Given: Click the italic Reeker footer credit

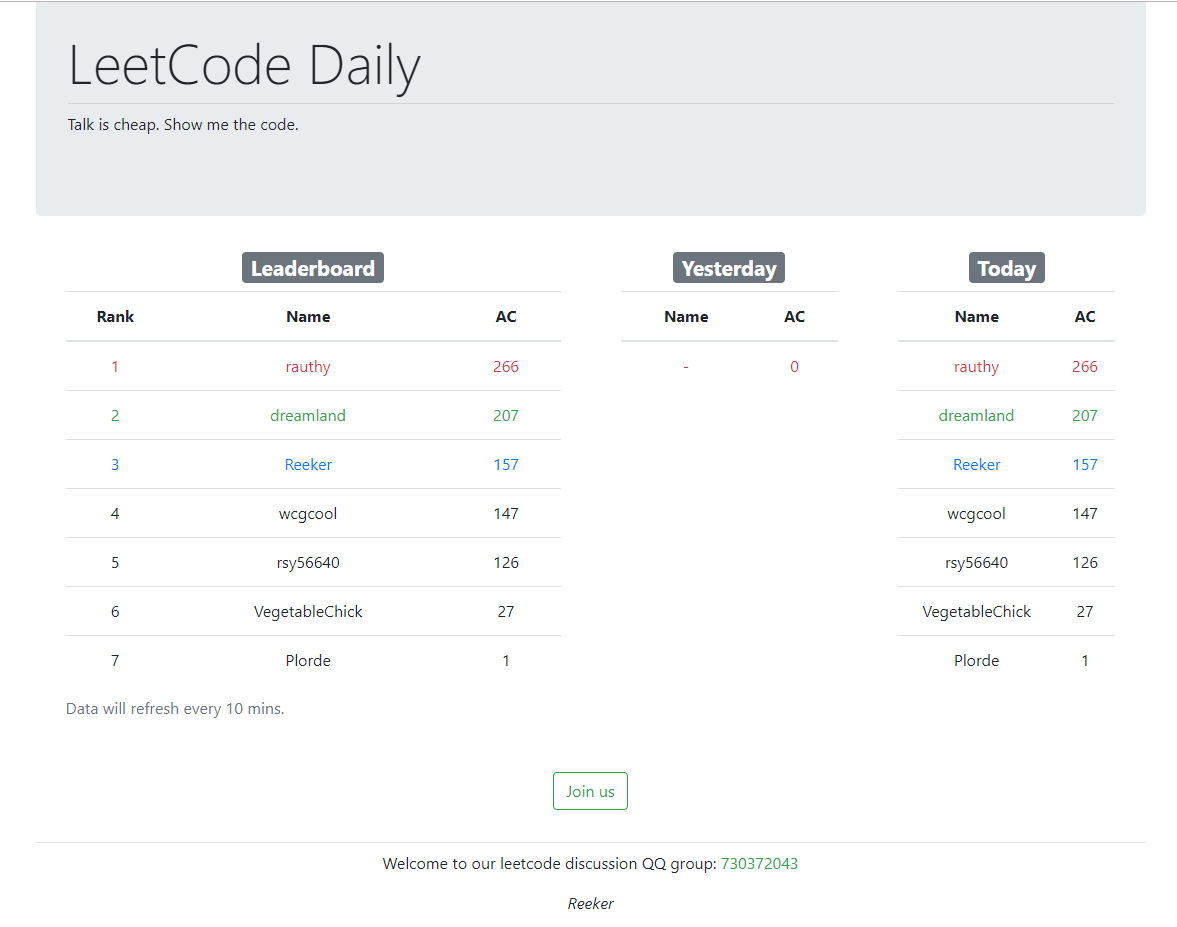Looking at the screenshot, I should tap(590, 904).
